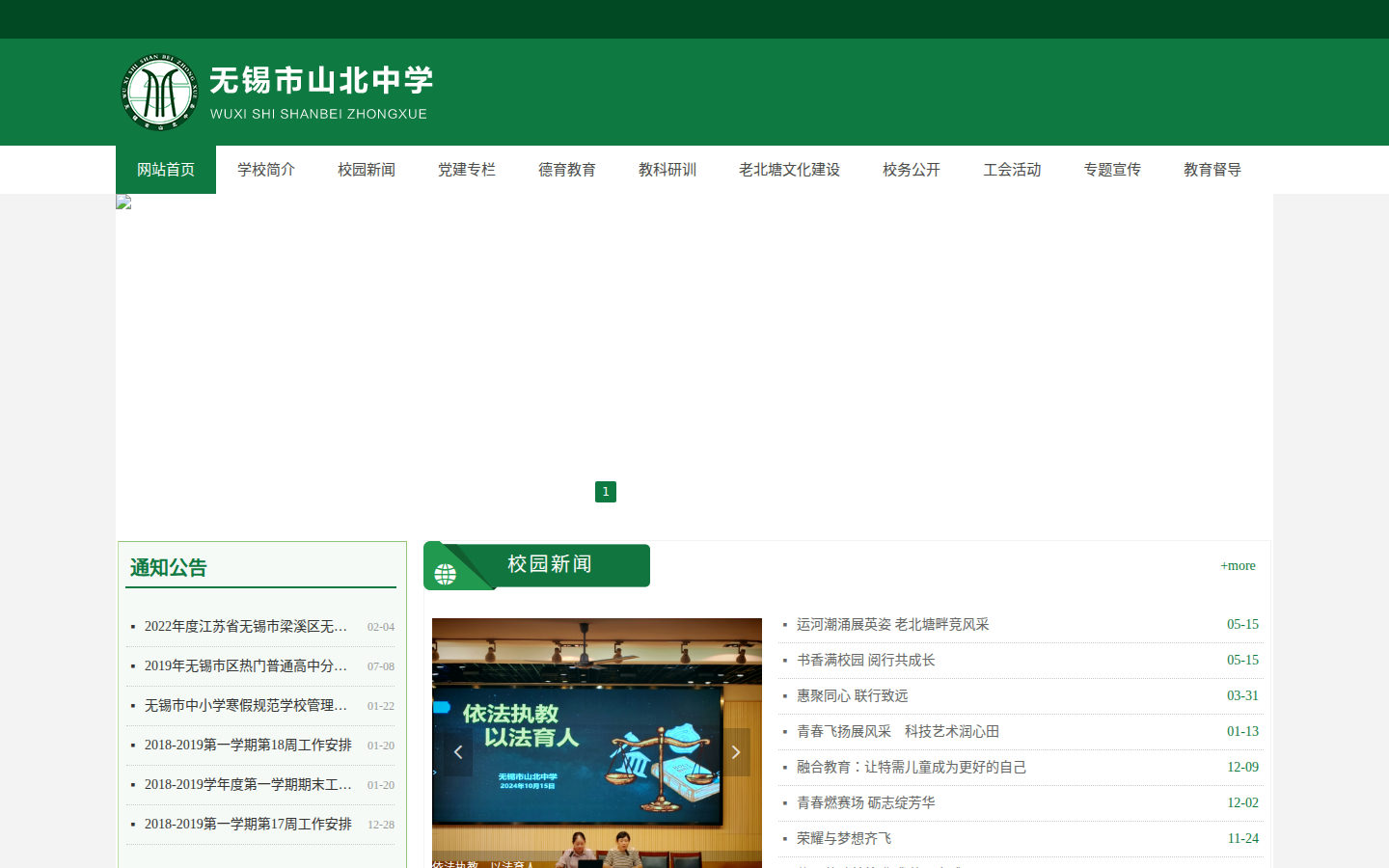This screenshot has height=868, width=1389.
Task: Open 青春燃赛场 砺志绽芳华 article
Action: click(x=866, y=803)
